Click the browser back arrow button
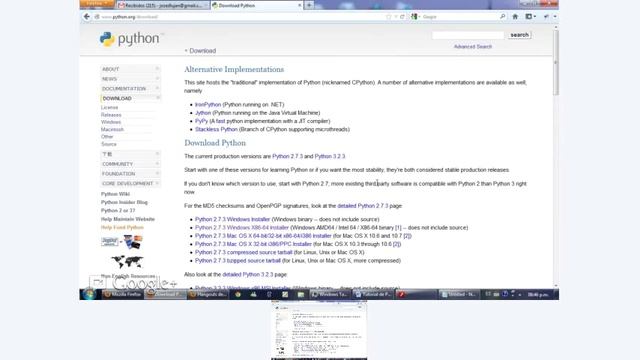Screen dimensions: 640x360 coord(87,17)
